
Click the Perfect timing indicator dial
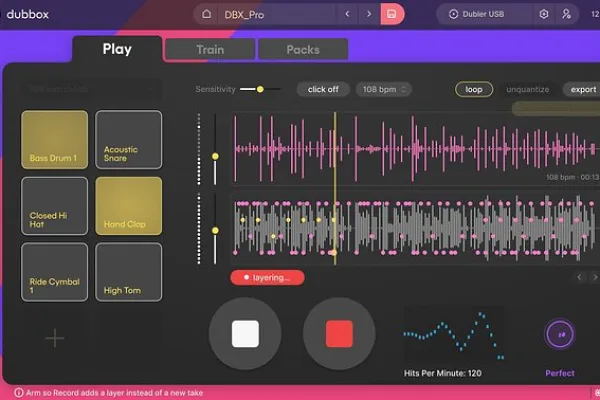click(559, 334)
